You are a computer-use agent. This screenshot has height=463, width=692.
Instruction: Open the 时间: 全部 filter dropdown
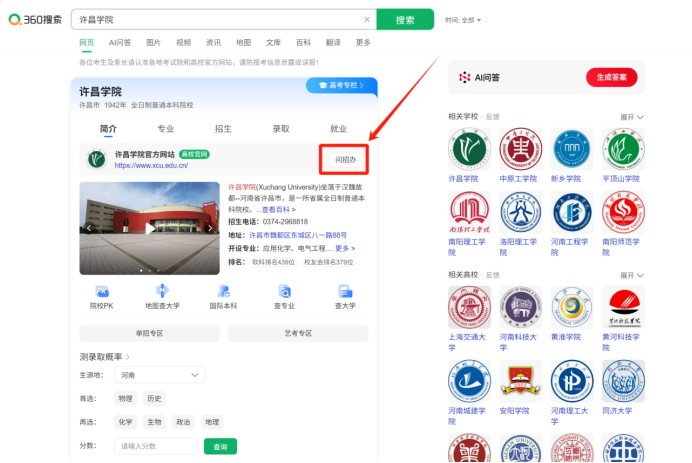463,20
